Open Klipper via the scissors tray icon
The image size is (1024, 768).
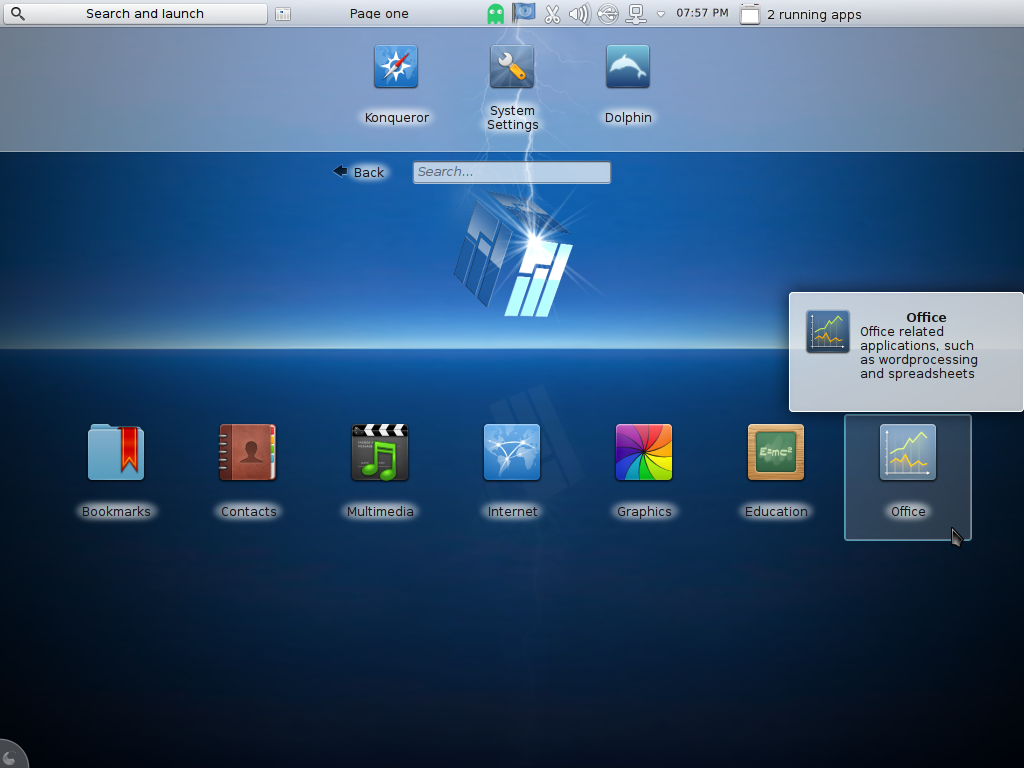point(551,14)
